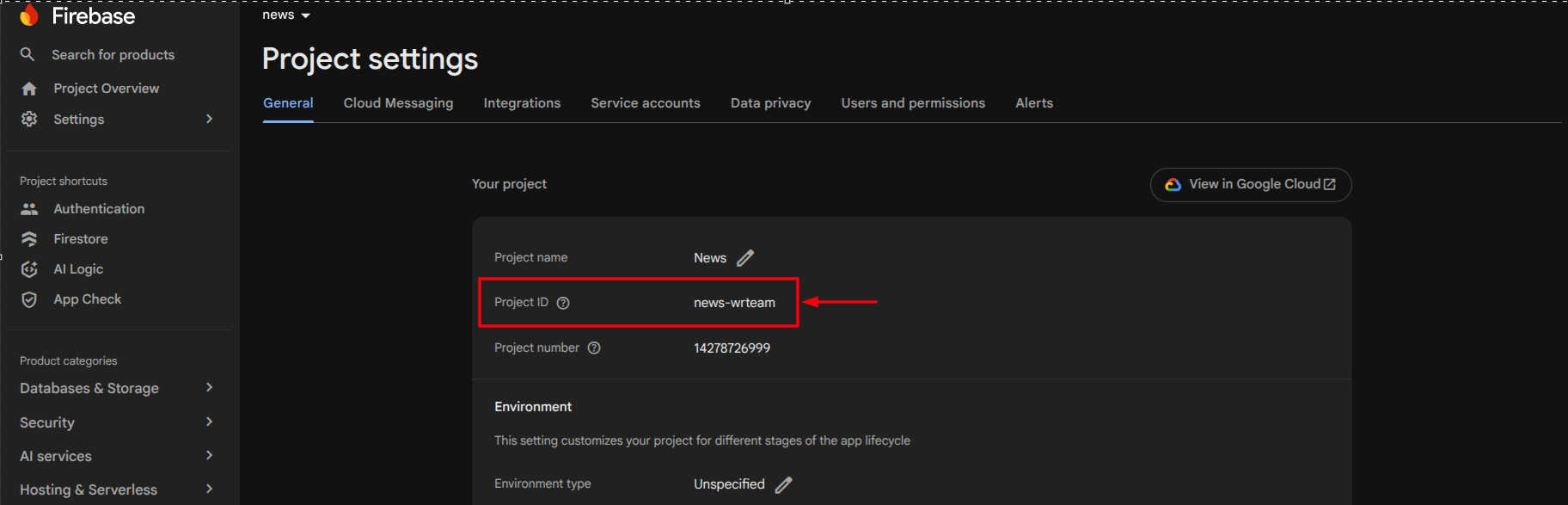Screen dimensions: 1568x505
Task: Open Project Overview in sidebar
Action: [x=106, y=89]
